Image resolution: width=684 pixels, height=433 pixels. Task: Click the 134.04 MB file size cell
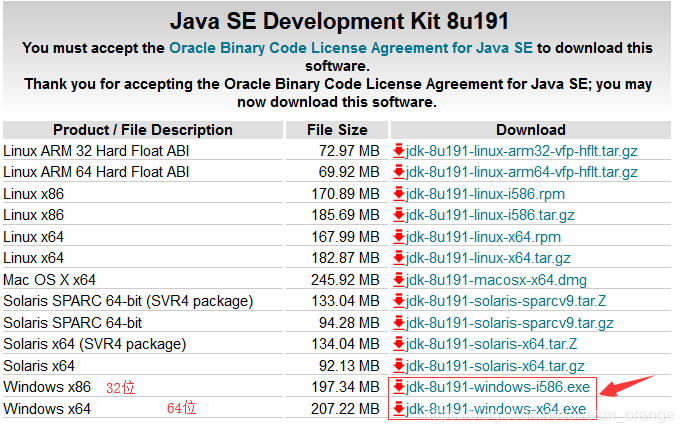[x=345, y=344]
